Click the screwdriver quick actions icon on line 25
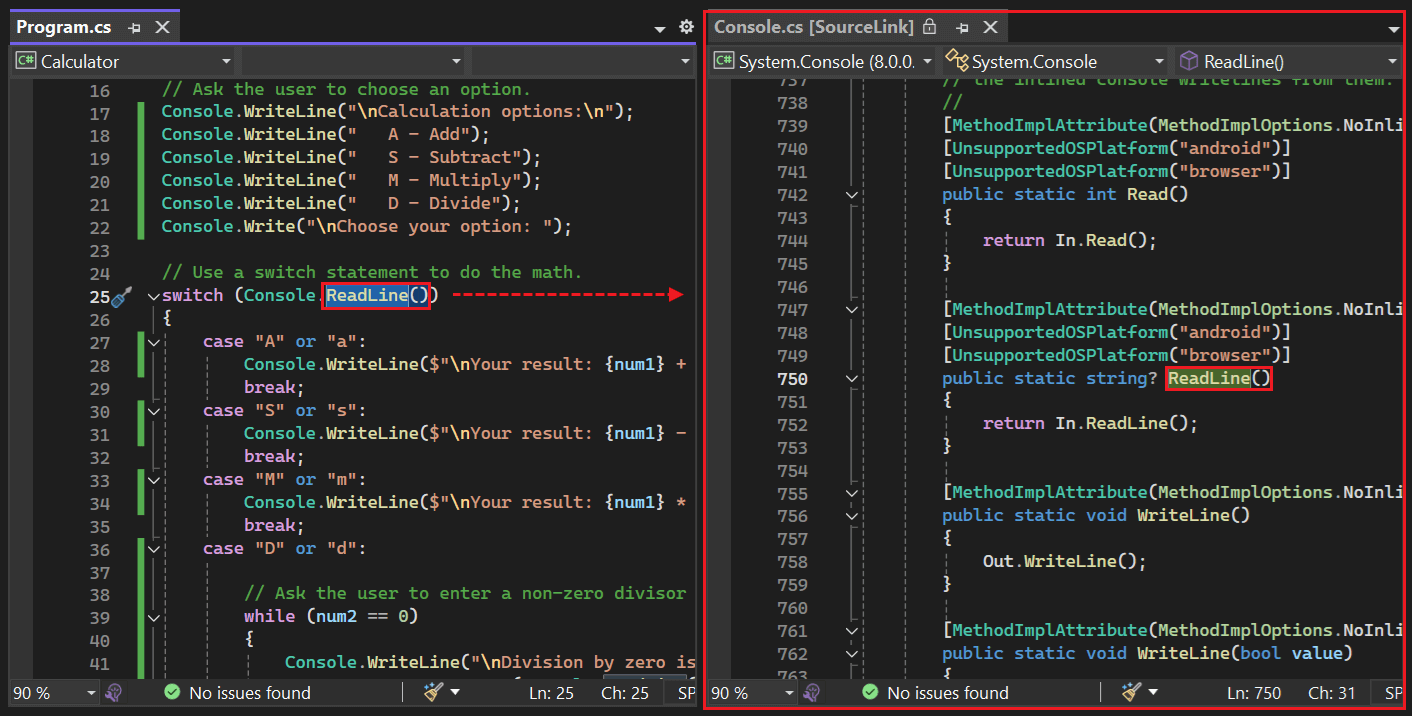 click(121, 297)
